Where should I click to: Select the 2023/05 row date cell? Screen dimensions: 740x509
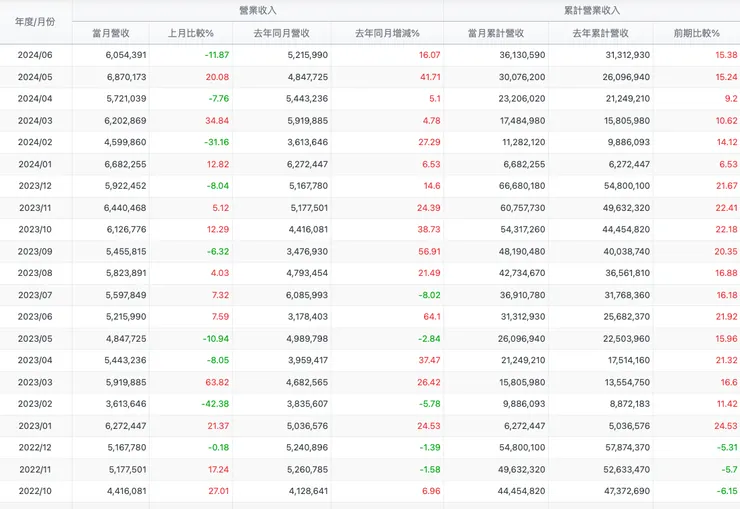click(35, 339)
